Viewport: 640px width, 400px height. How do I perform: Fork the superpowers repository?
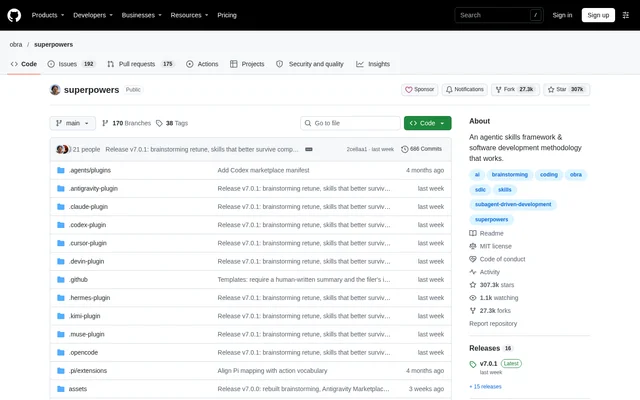(515, 89)
